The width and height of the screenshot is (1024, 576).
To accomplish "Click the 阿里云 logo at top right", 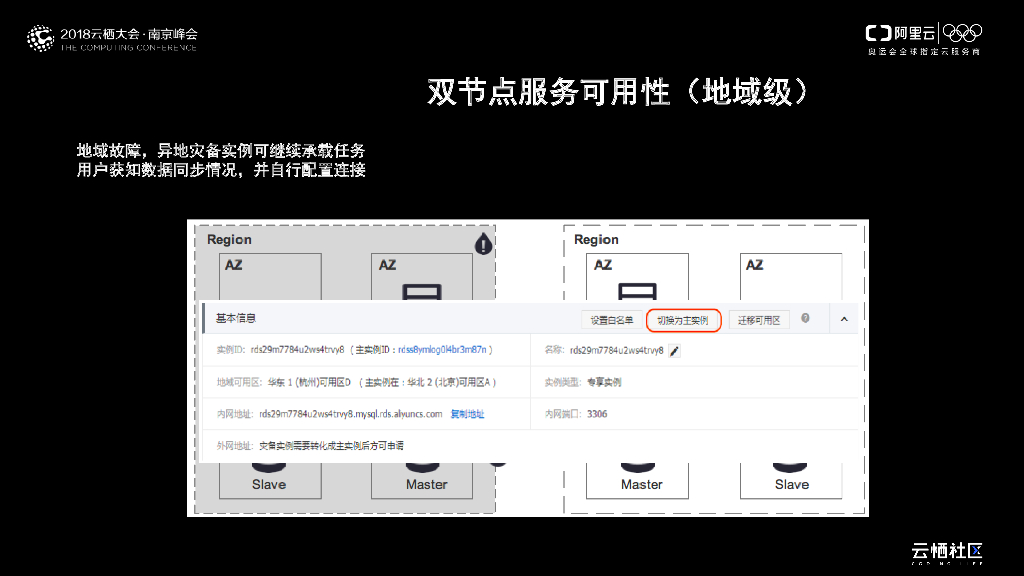I will click(x=901, y=33).
